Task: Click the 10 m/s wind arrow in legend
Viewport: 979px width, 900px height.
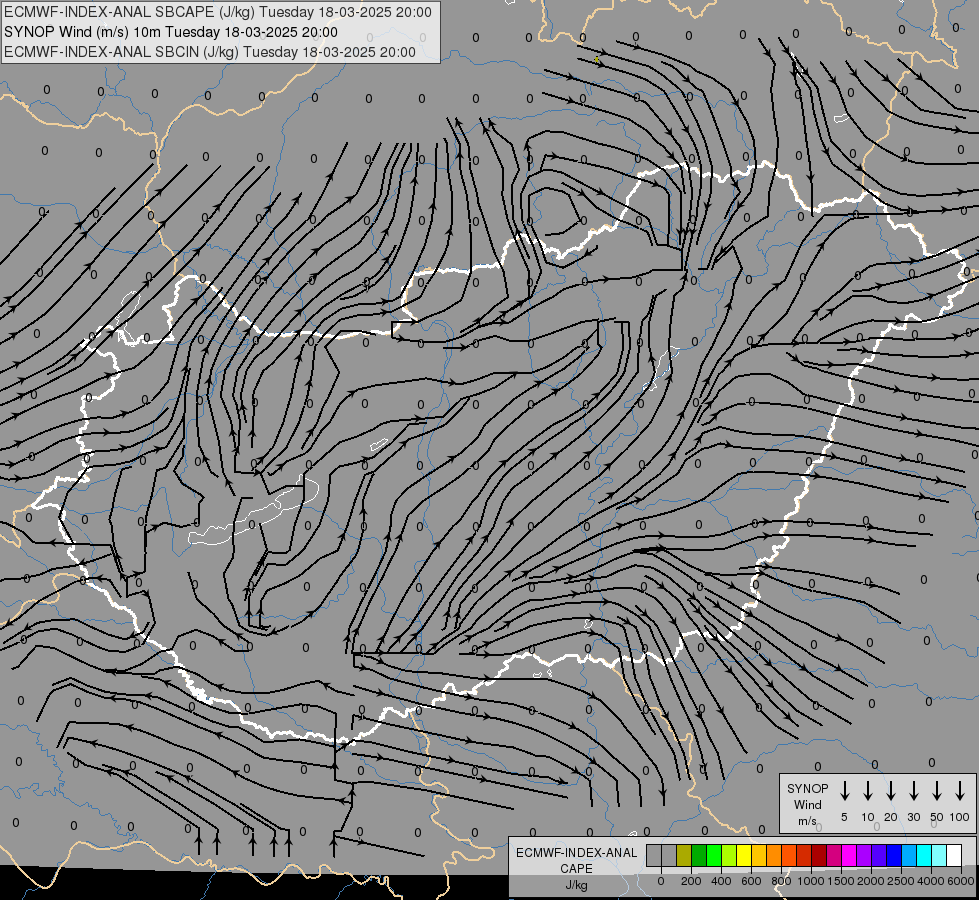Action: [868, 791]
